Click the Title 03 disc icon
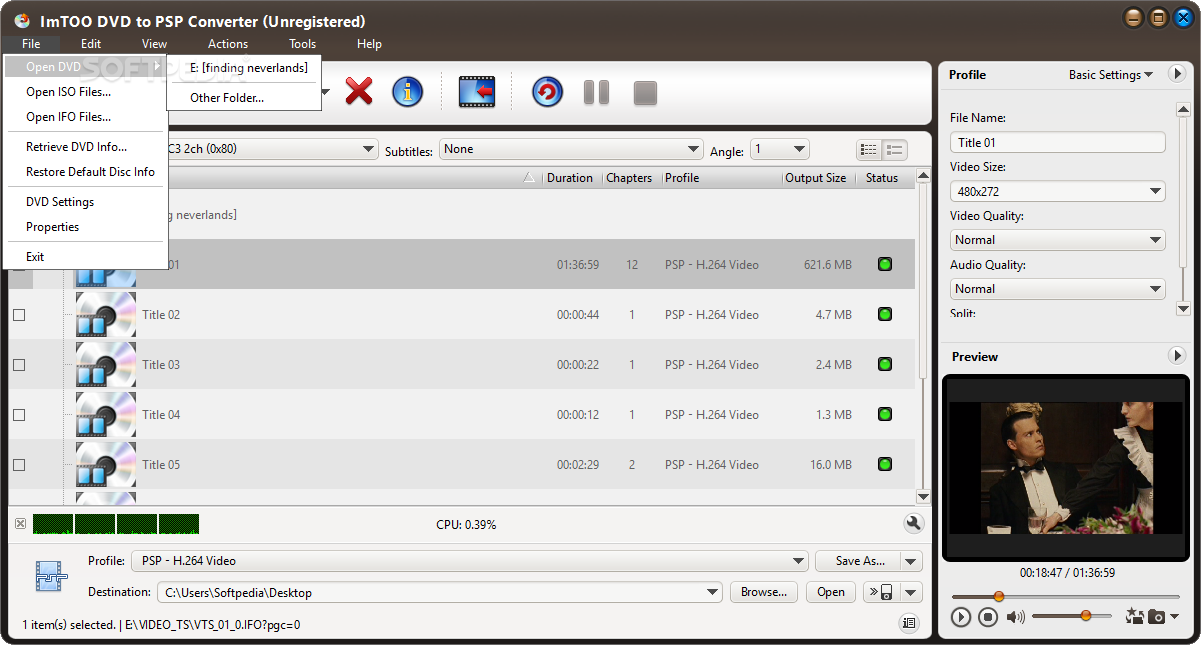This screenshot has height=645, width=1201. [x=106, y=365]
